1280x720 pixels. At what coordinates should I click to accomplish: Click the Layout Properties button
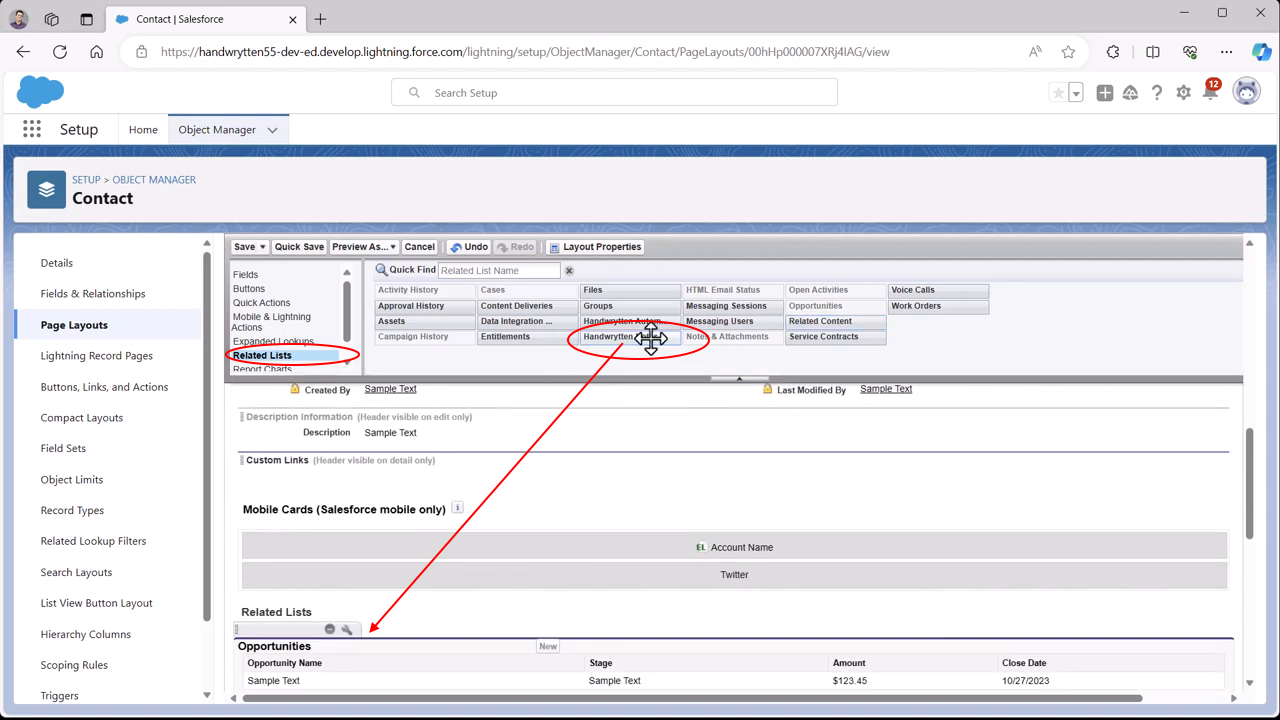click(x=595, y=247)
